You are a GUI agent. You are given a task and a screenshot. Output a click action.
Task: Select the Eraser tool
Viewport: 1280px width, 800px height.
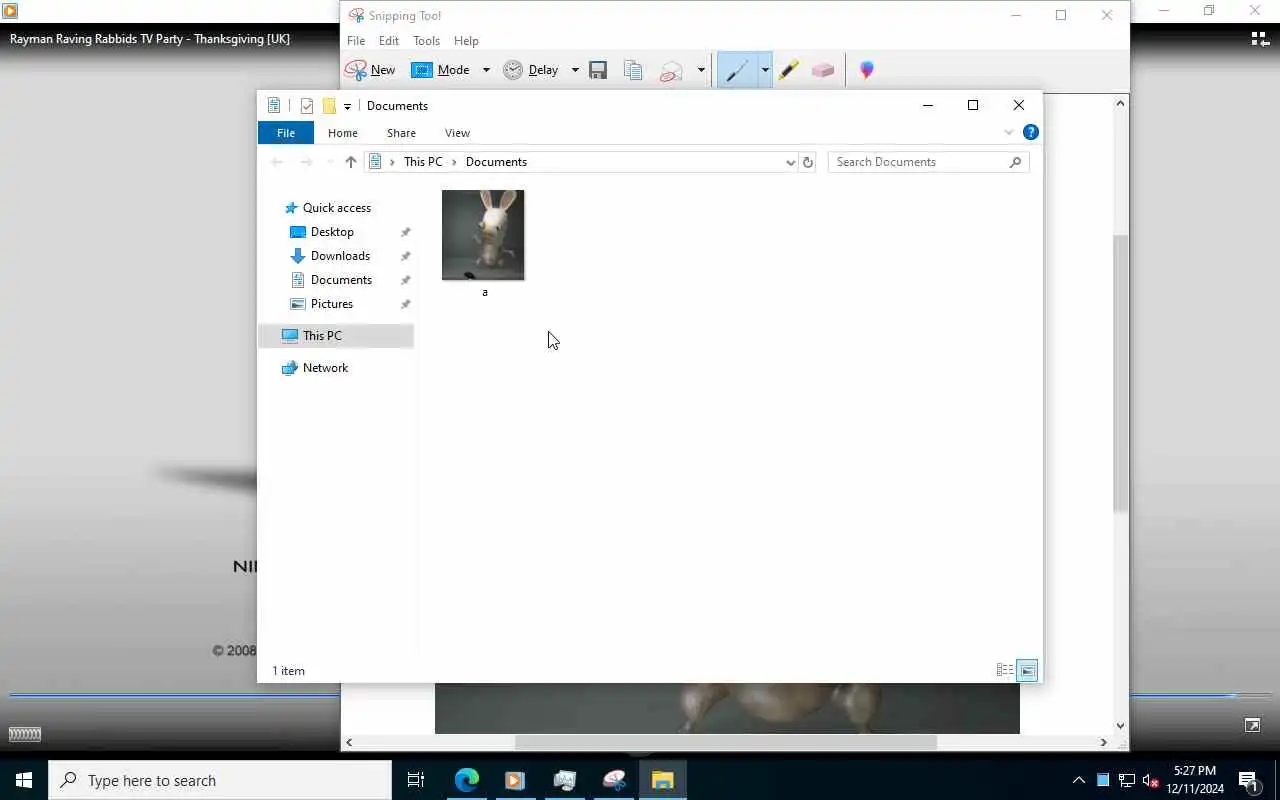point(823,70)
